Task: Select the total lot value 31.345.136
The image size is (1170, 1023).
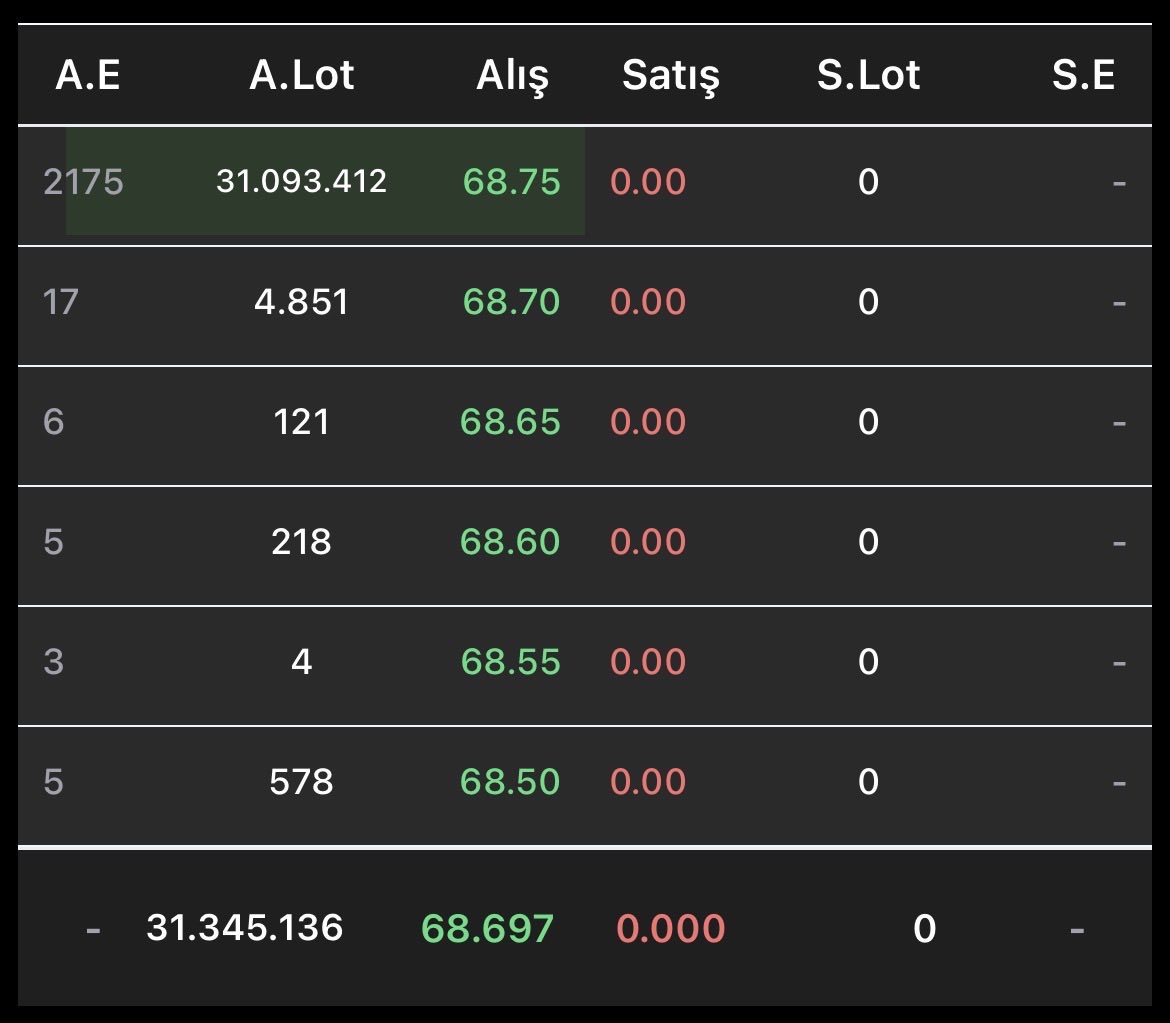Action: (244, 928)
